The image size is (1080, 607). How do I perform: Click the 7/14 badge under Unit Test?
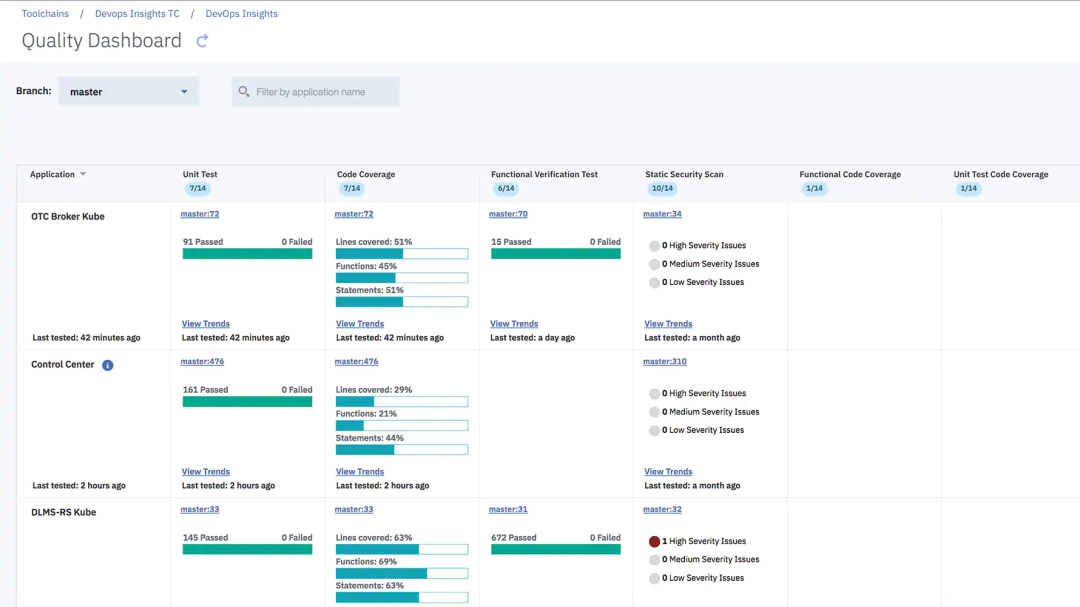tap(197, 189)
